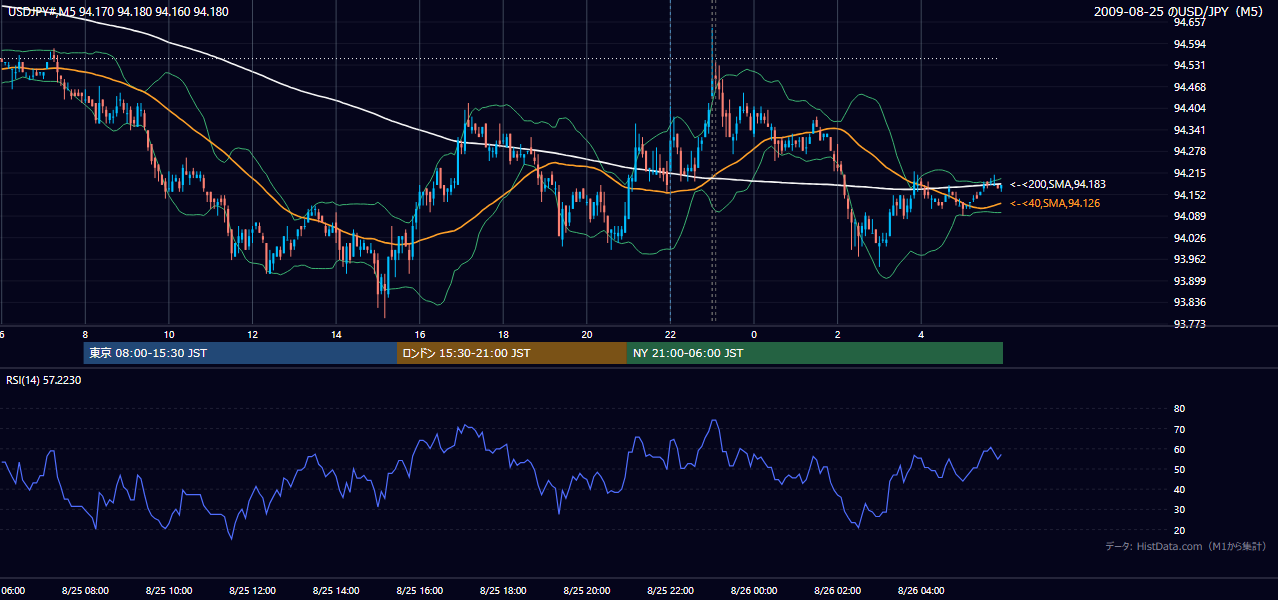Select the NY 21:00-06:00 JST session bar

[815, 353]
